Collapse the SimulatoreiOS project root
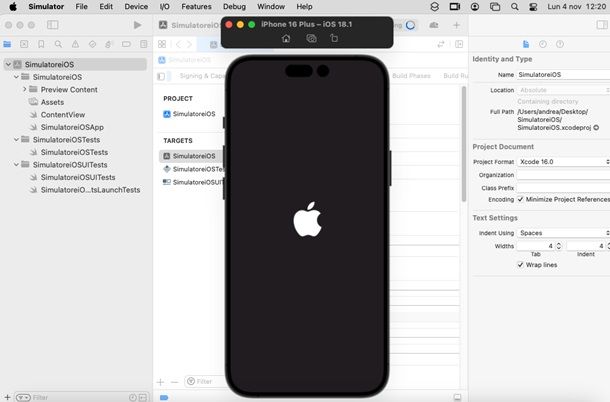 pyautogui.click(x=8, y=64)
